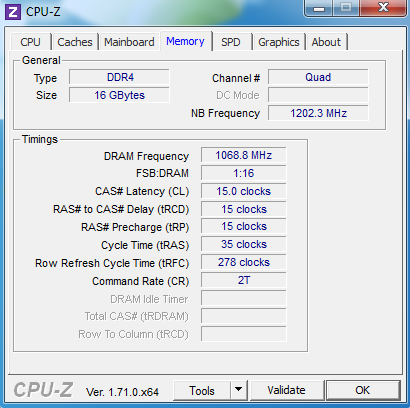Click the 15.0 clocks CAS# Latency value
This screenshot has width=410, height=408.
tap(244, 191)
